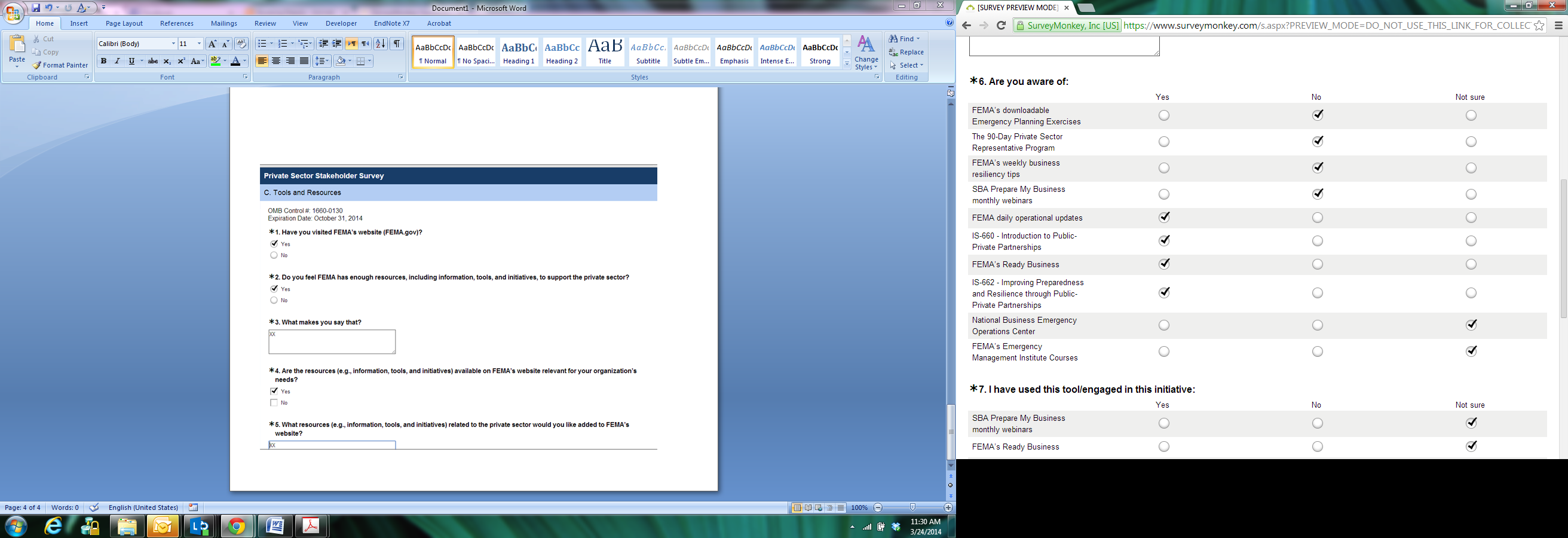Switch to the Page Layout ribbon tab
Screen dimensions: 1568x538
tap(124, 23)
